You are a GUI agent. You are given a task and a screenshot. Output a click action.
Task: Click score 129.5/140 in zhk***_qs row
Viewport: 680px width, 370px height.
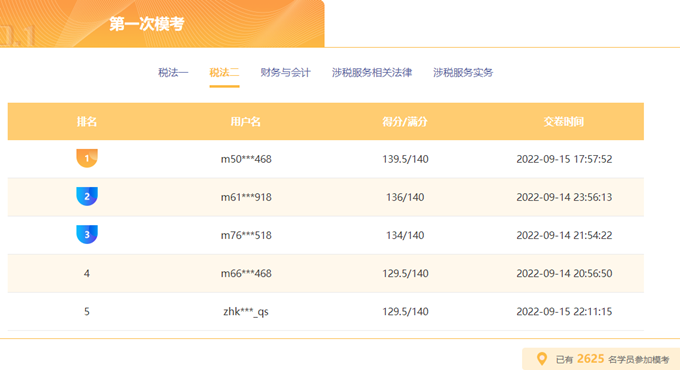[405, 312]
